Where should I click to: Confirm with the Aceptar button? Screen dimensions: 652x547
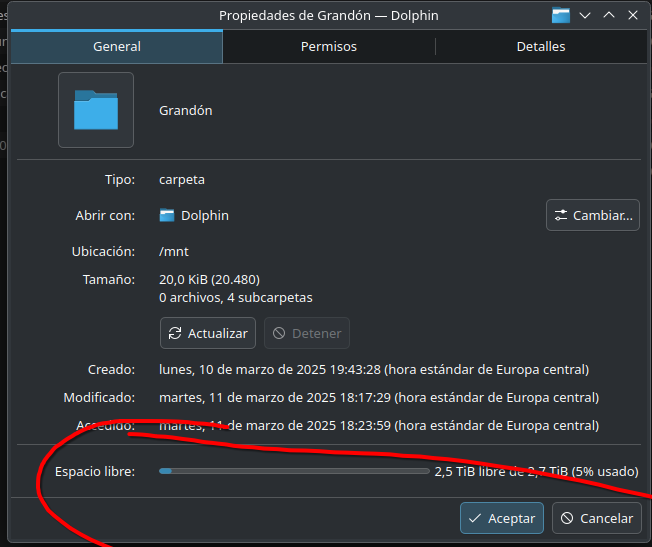[502, 518]
